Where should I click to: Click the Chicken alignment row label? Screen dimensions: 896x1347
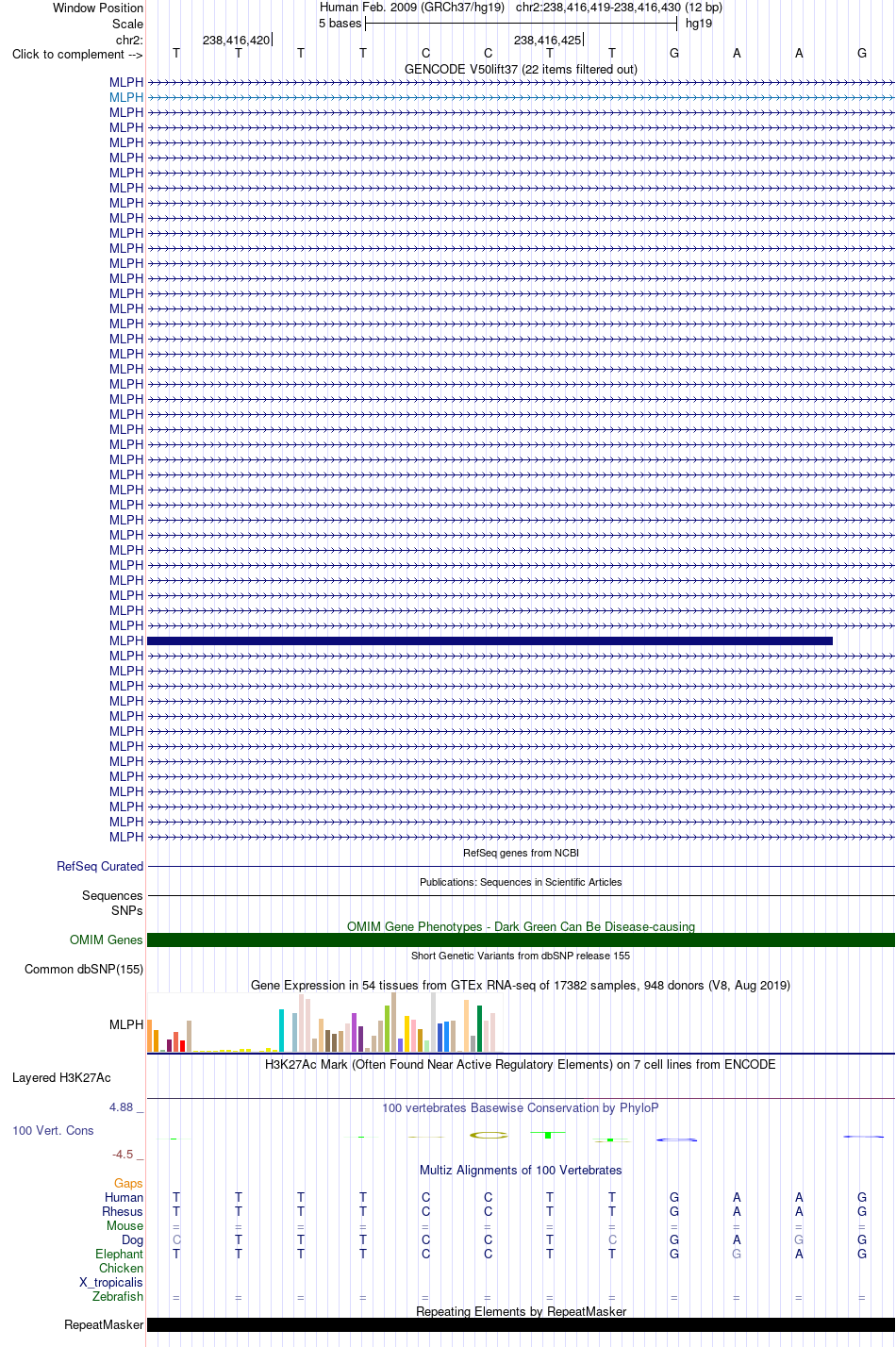point(121,1268)
